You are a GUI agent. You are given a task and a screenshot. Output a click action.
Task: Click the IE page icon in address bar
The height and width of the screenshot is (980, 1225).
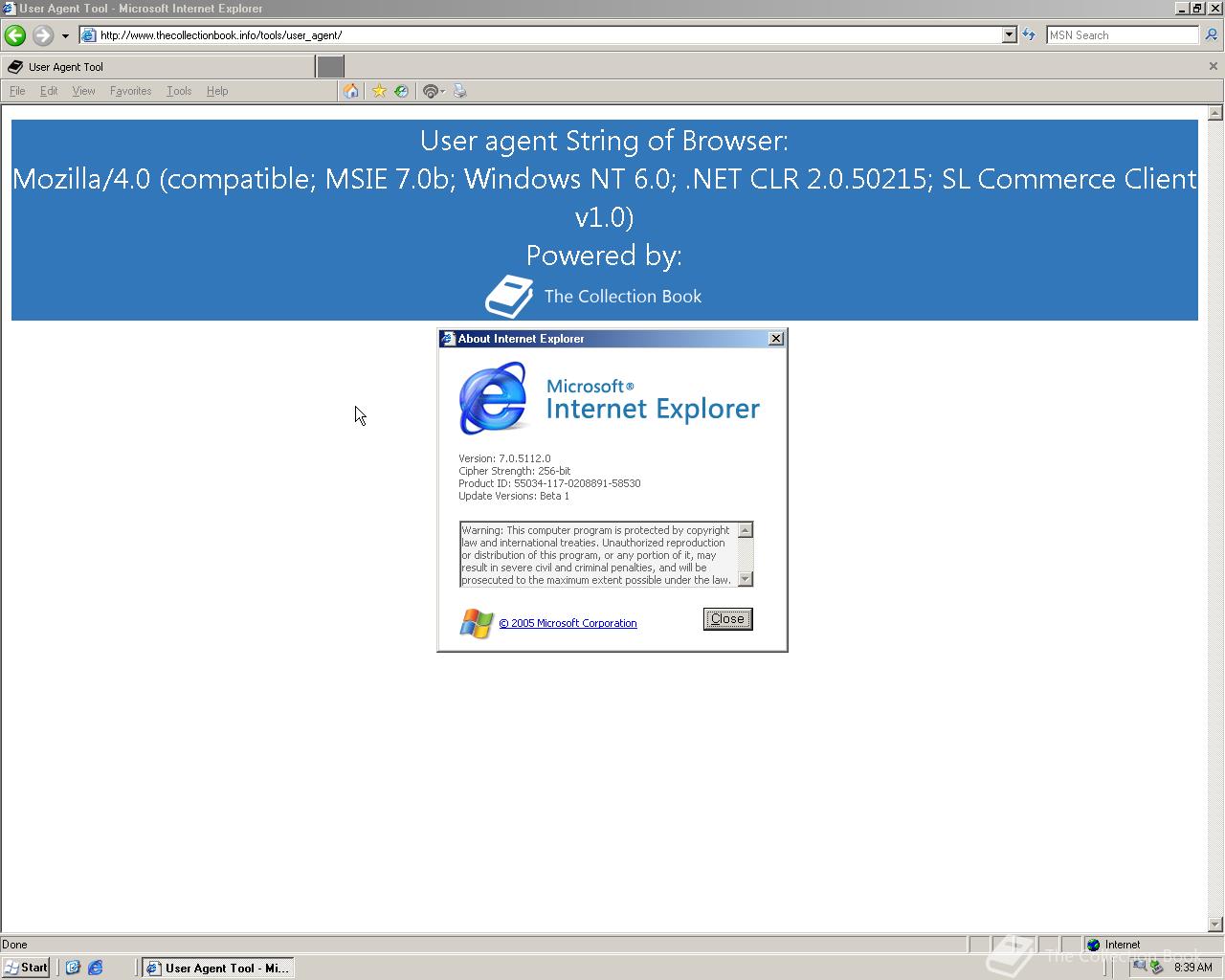point(88,35)
